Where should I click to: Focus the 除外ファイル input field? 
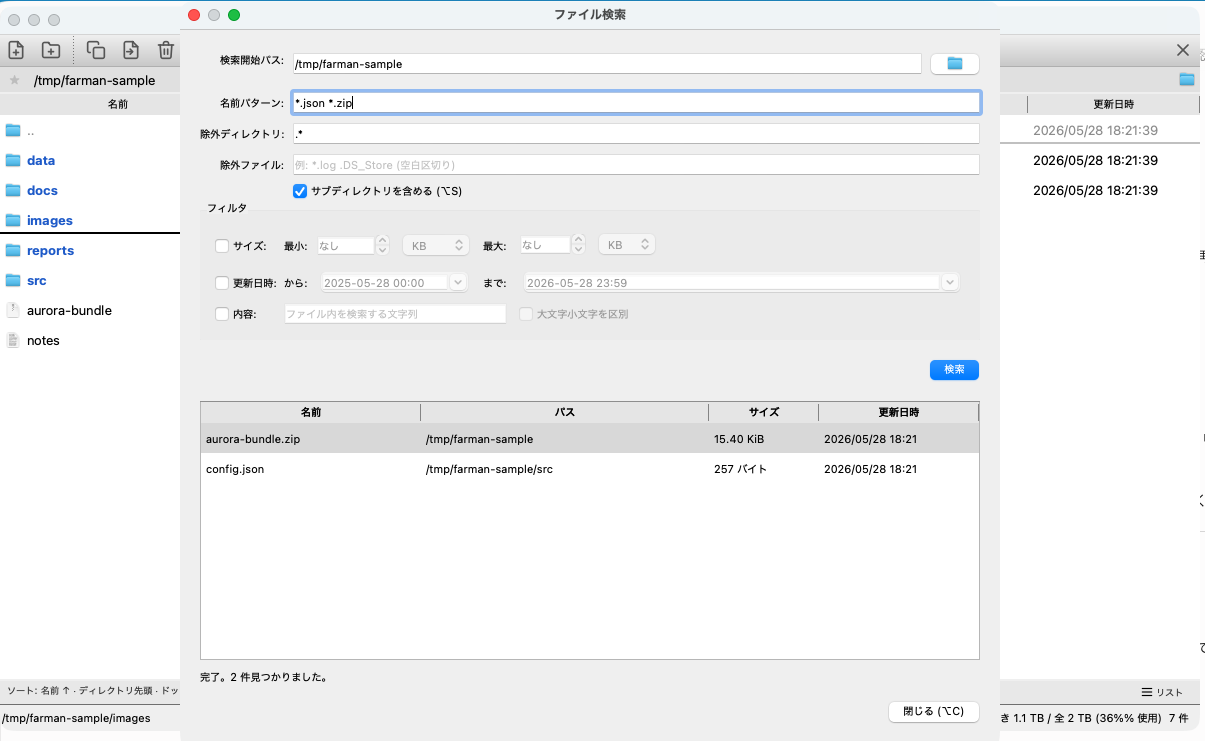pos(636,165)
